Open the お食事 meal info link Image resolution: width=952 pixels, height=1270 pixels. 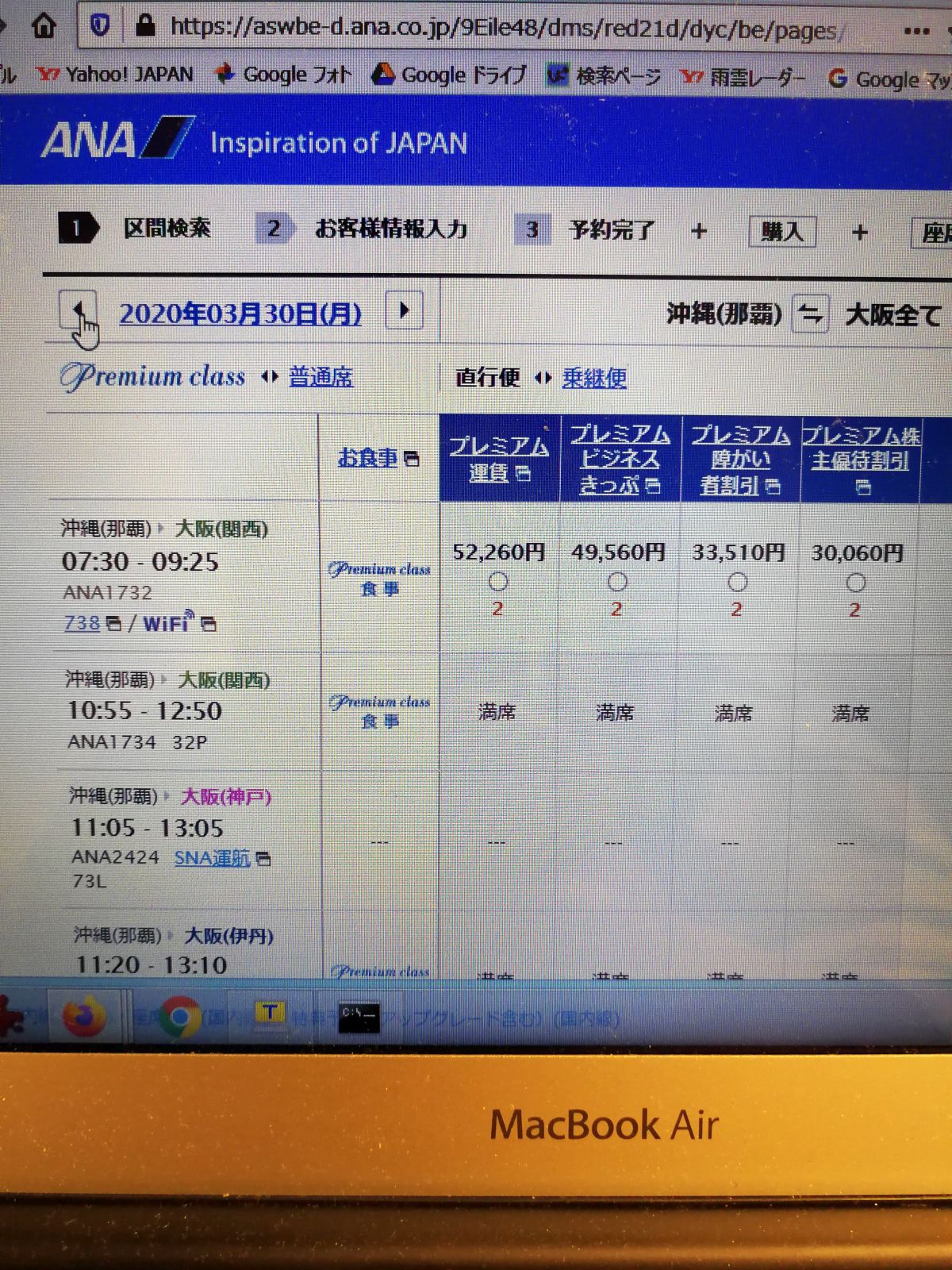(367, 457)
